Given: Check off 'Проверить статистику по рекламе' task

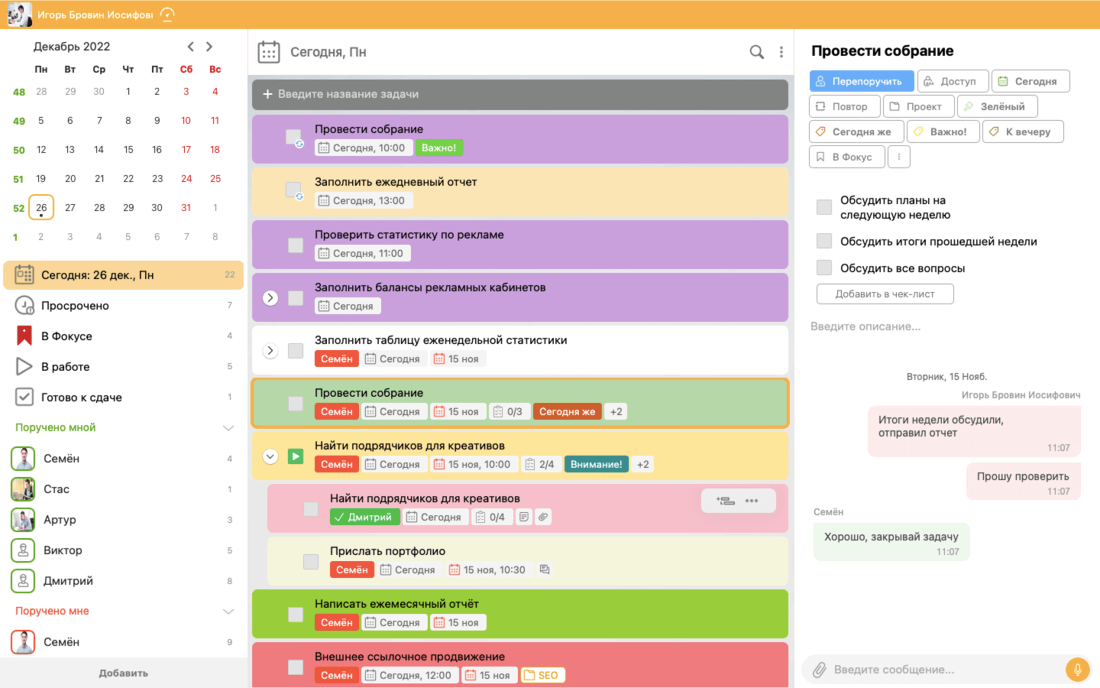Looking at the screenshot, I should (x=295, y=245).
